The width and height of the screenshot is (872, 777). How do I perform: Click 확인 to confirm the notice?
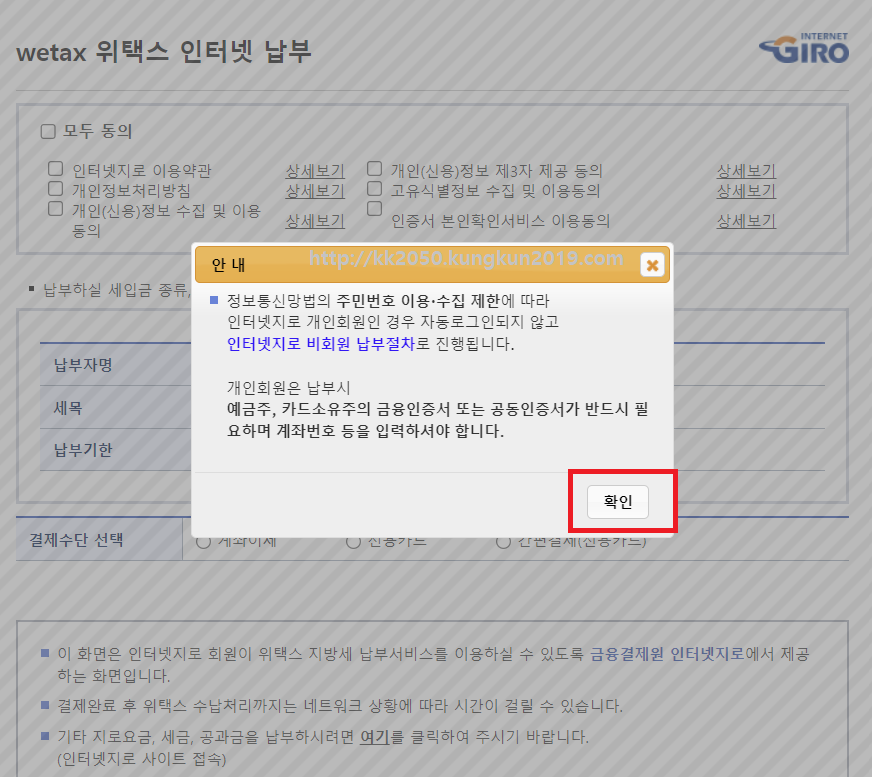617,503
